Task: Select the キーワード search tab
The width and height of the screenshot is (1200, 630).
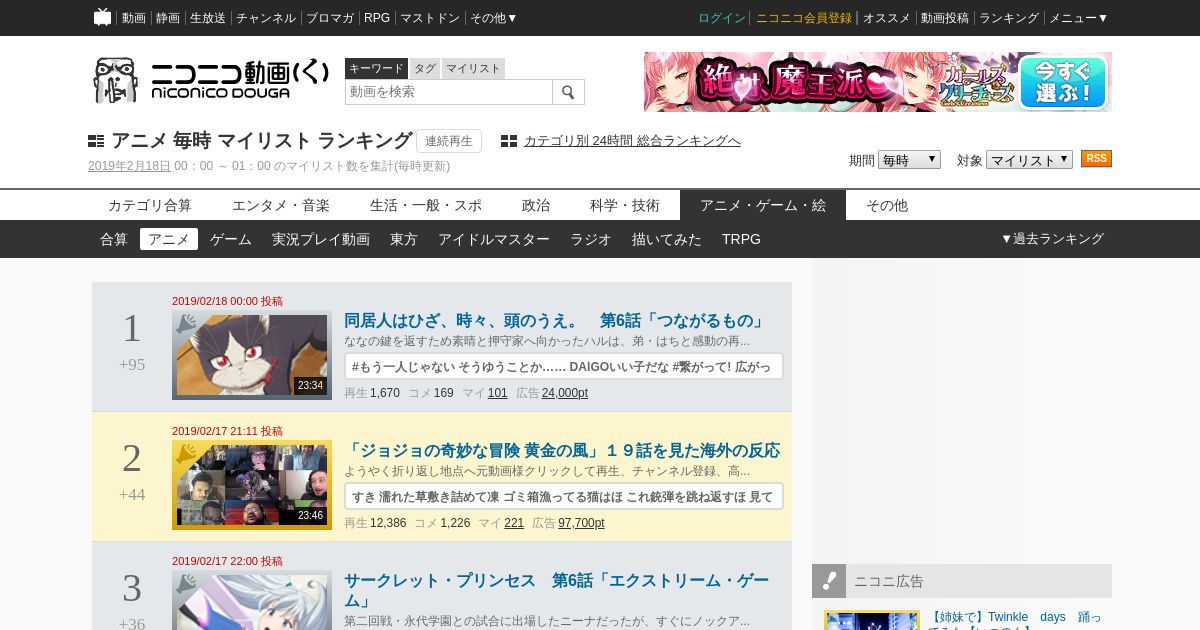Action: tap(376, 68)
